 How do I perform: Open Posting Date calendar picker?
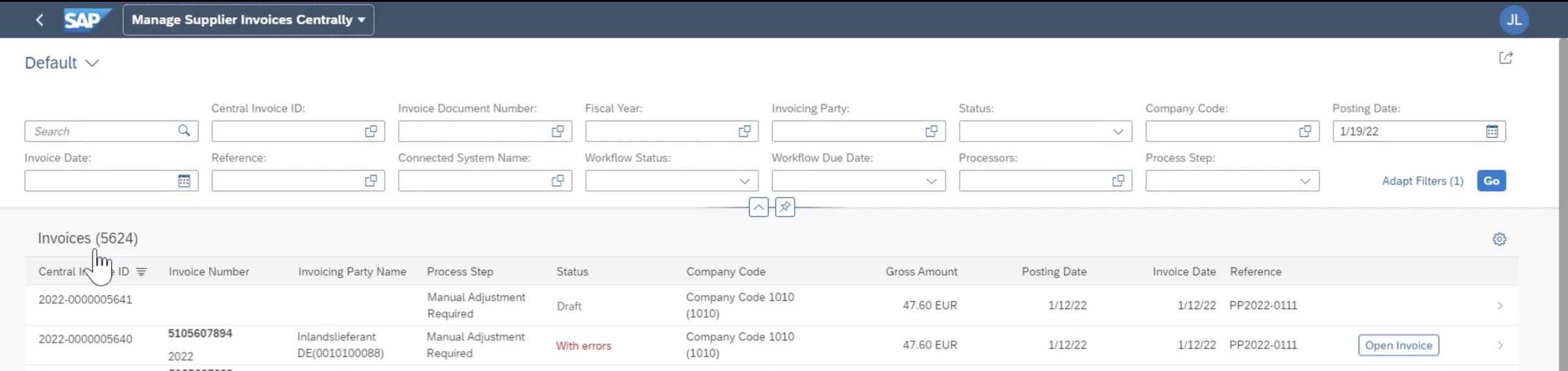tap(1492, 132)
